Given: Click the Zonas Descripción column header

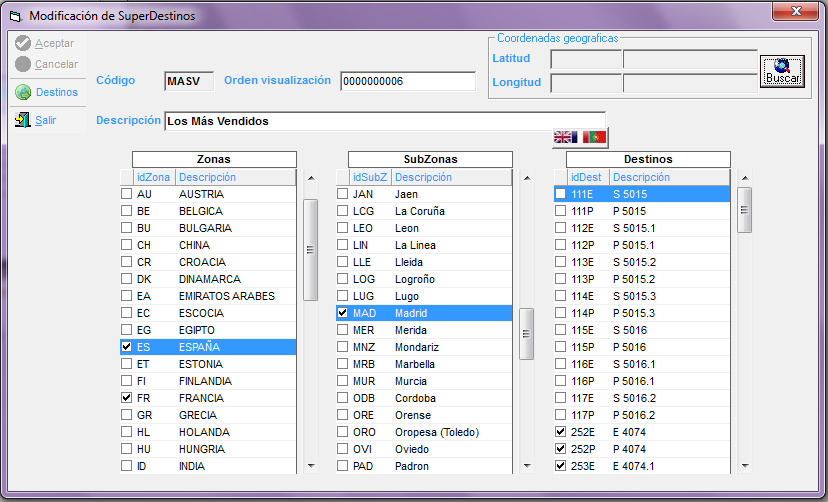Looking at the screenshot, I should click(x=236, y=177).
